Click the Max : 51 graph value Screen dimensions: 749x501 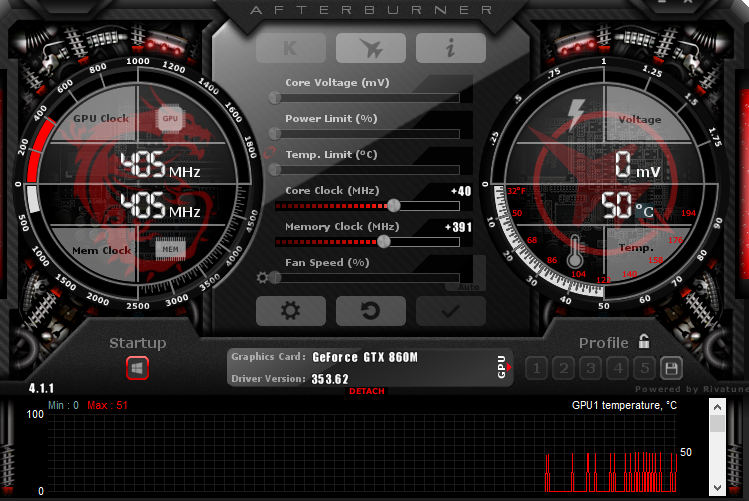point(107,405)
